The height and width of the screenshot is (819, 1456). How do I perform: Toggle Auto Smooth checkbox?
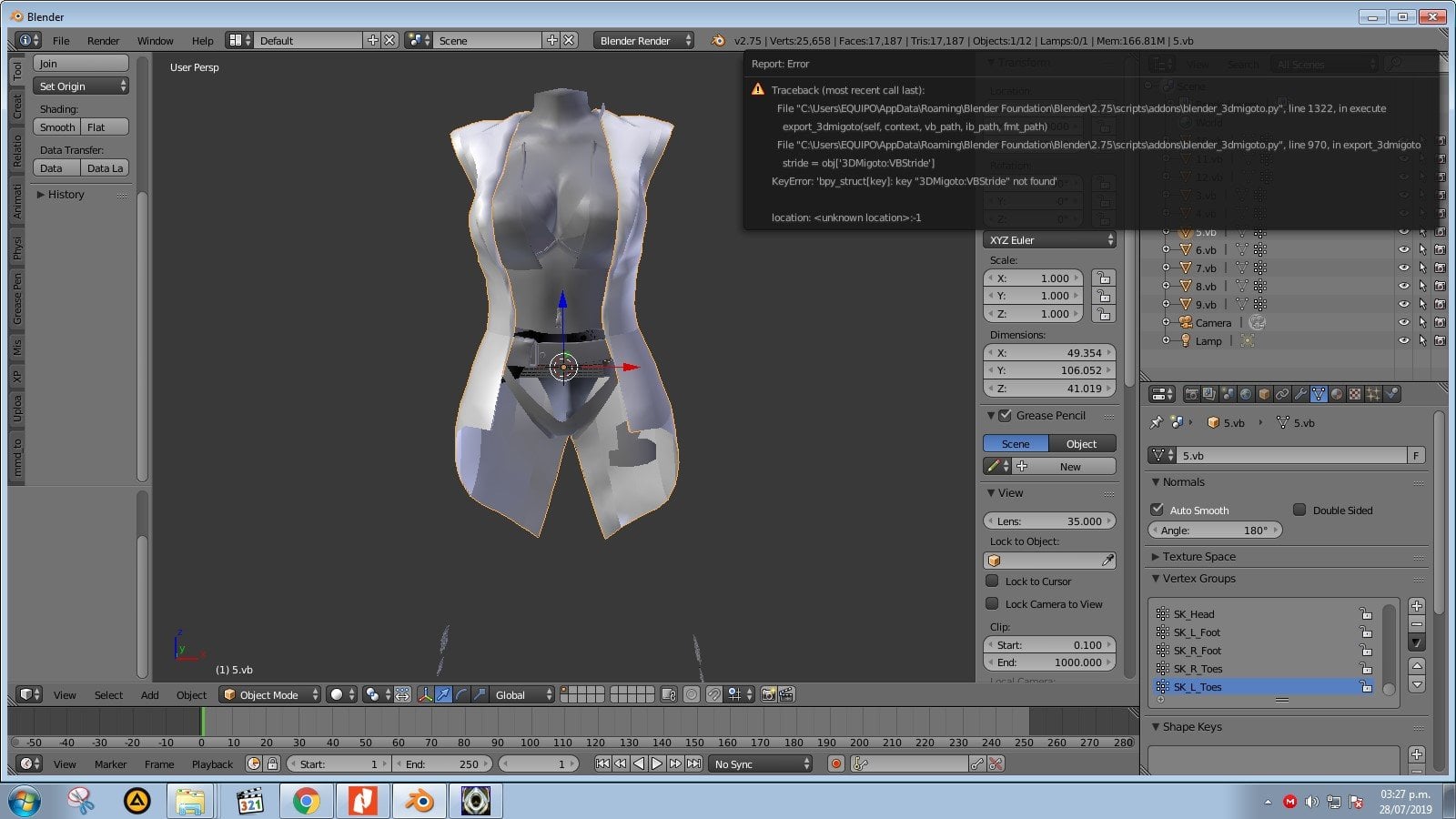[1158, 510]
